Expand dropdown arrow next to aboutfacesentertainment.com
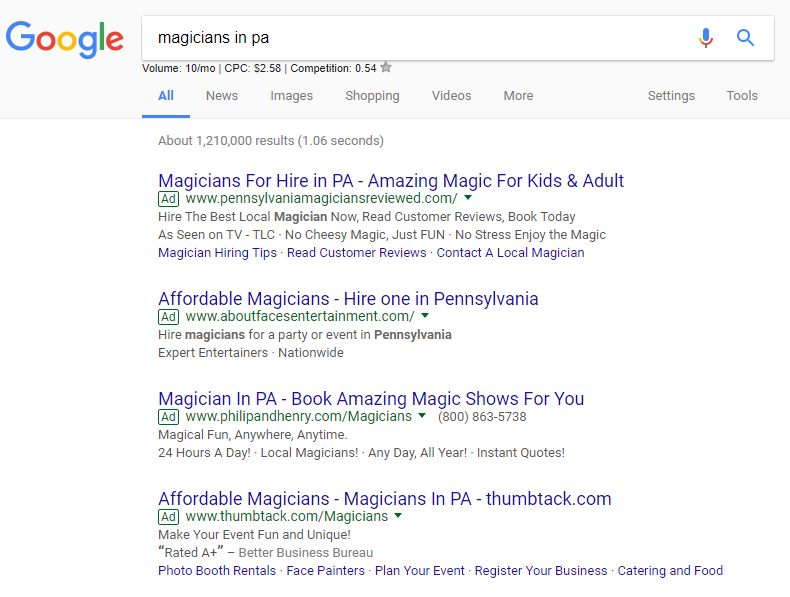790x597 pixels. click(425, 315)
